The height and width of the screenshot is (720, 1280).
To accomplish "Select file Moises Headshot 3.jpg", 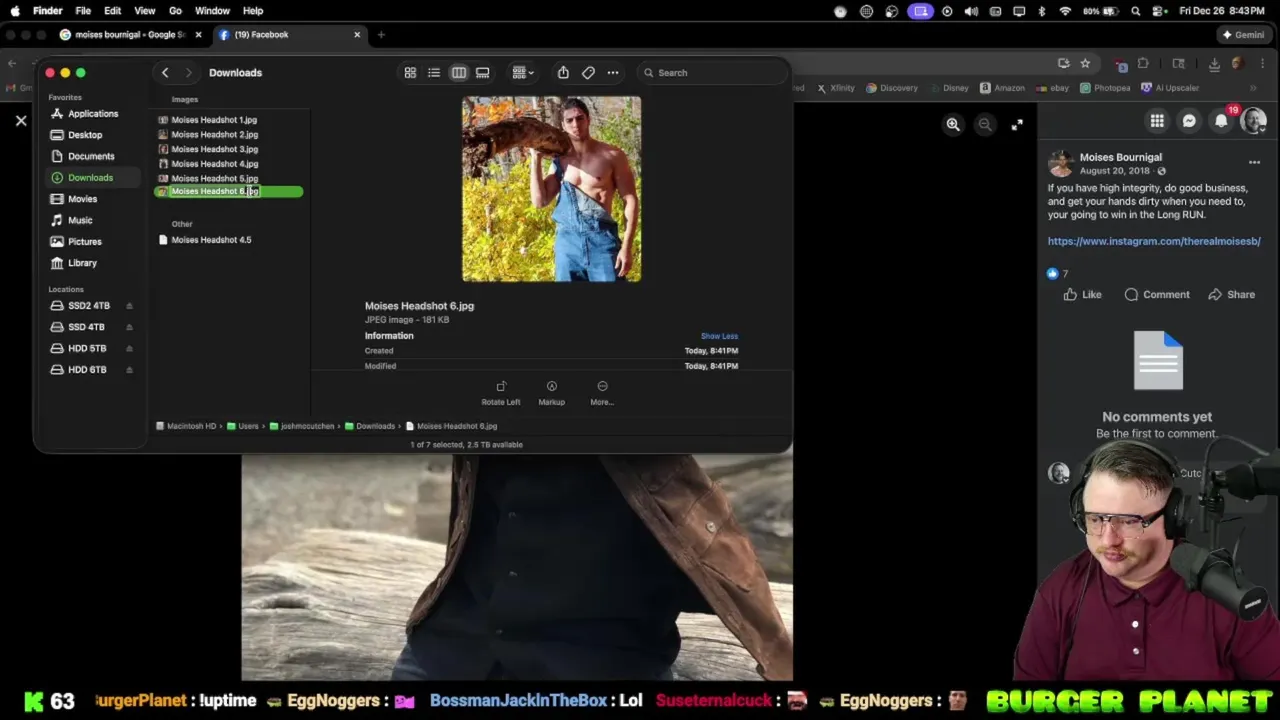I will (213, 149).
